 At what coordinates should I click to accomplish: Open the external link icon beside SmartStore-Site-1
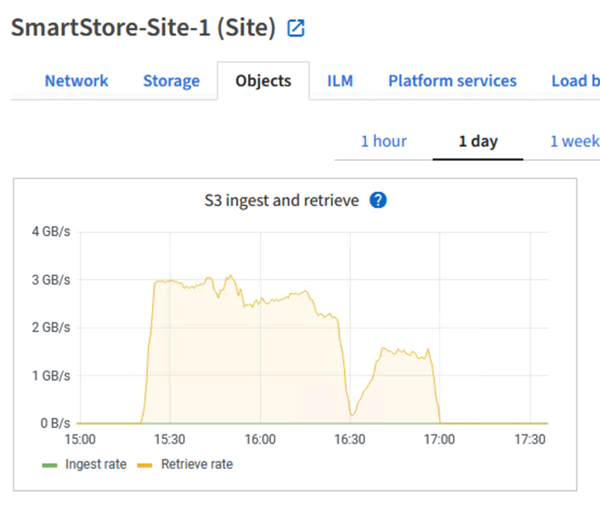click(295, 29)
